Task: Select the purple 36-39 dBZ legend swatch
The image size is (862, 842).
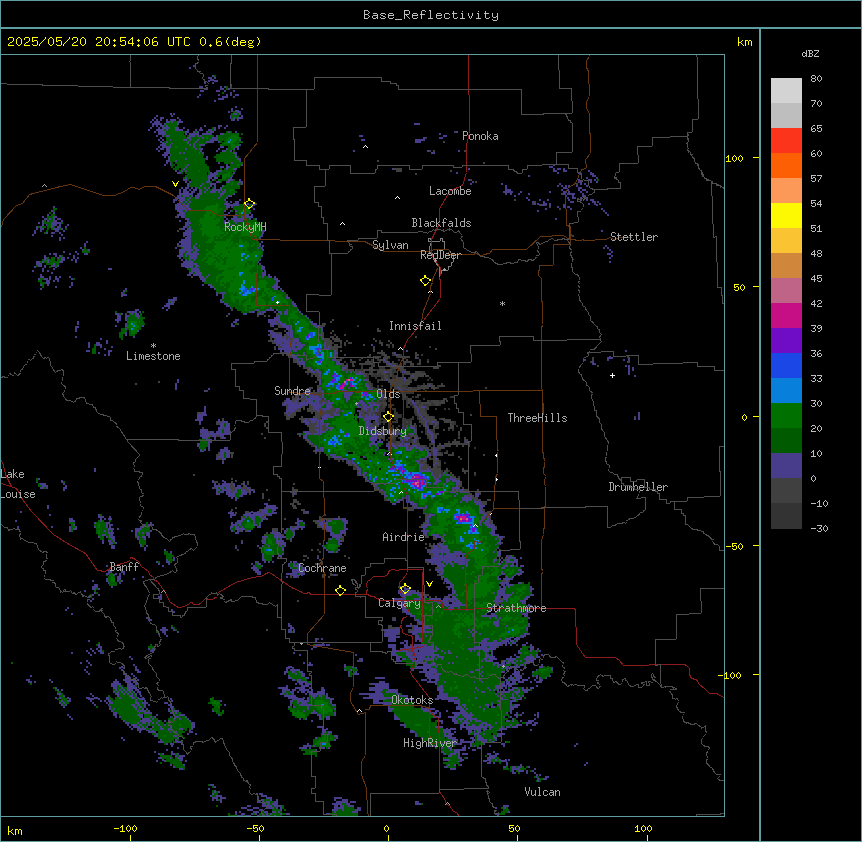Action: (786, 341)
